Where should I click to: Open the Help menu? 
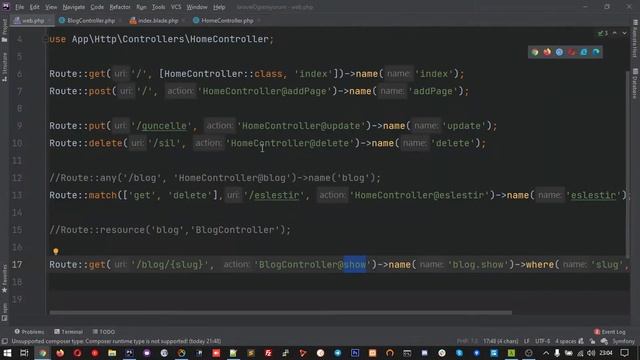219,7
